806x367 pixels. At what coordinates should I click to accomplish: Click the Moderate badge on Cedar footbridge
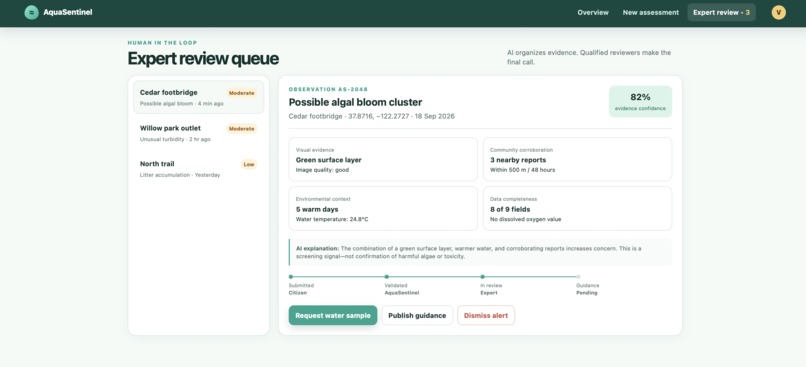241,93
